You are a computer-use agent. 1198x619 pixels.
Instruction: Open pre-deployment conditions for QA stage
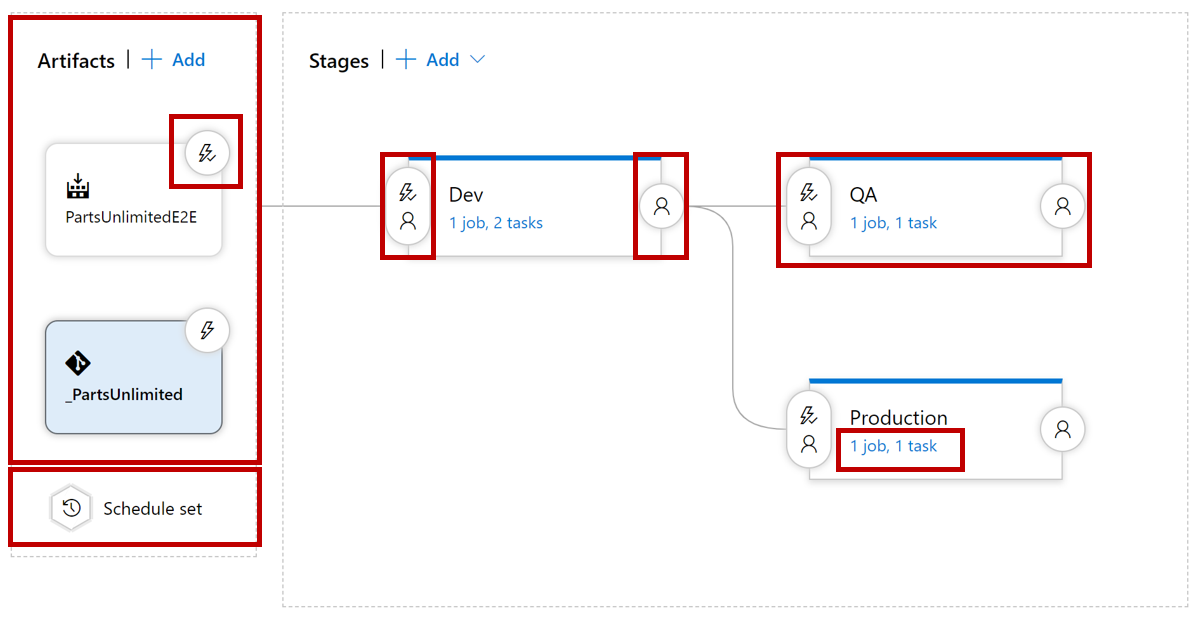point(808,206)
